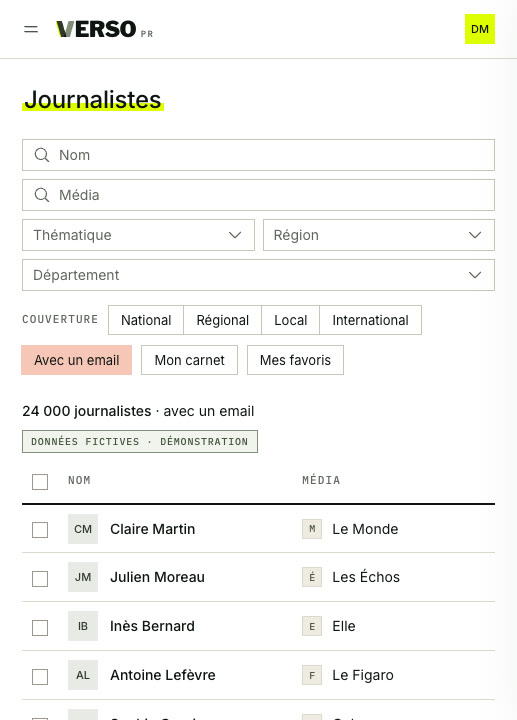Click the Le Figaro media badge icon
The height and width of the screenshot is (720, 517).
[x=312, y=675]
